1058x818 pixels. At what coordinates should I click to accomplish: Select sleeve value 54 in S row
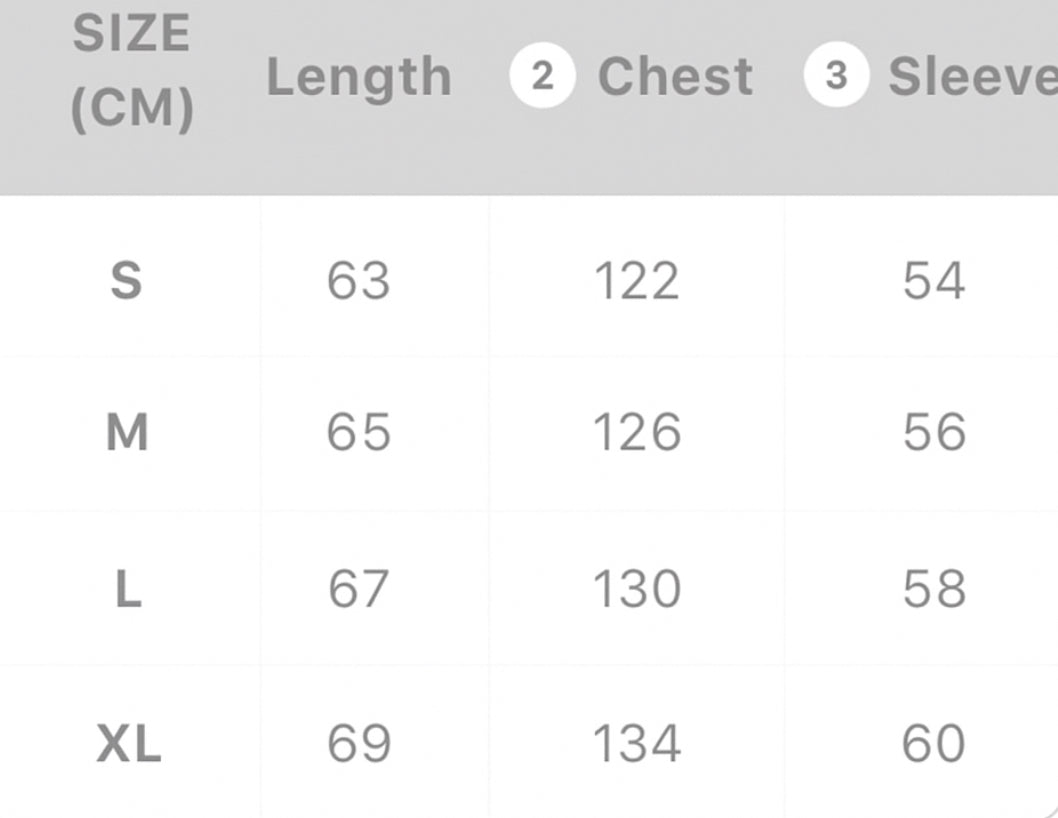pos(933,281)
